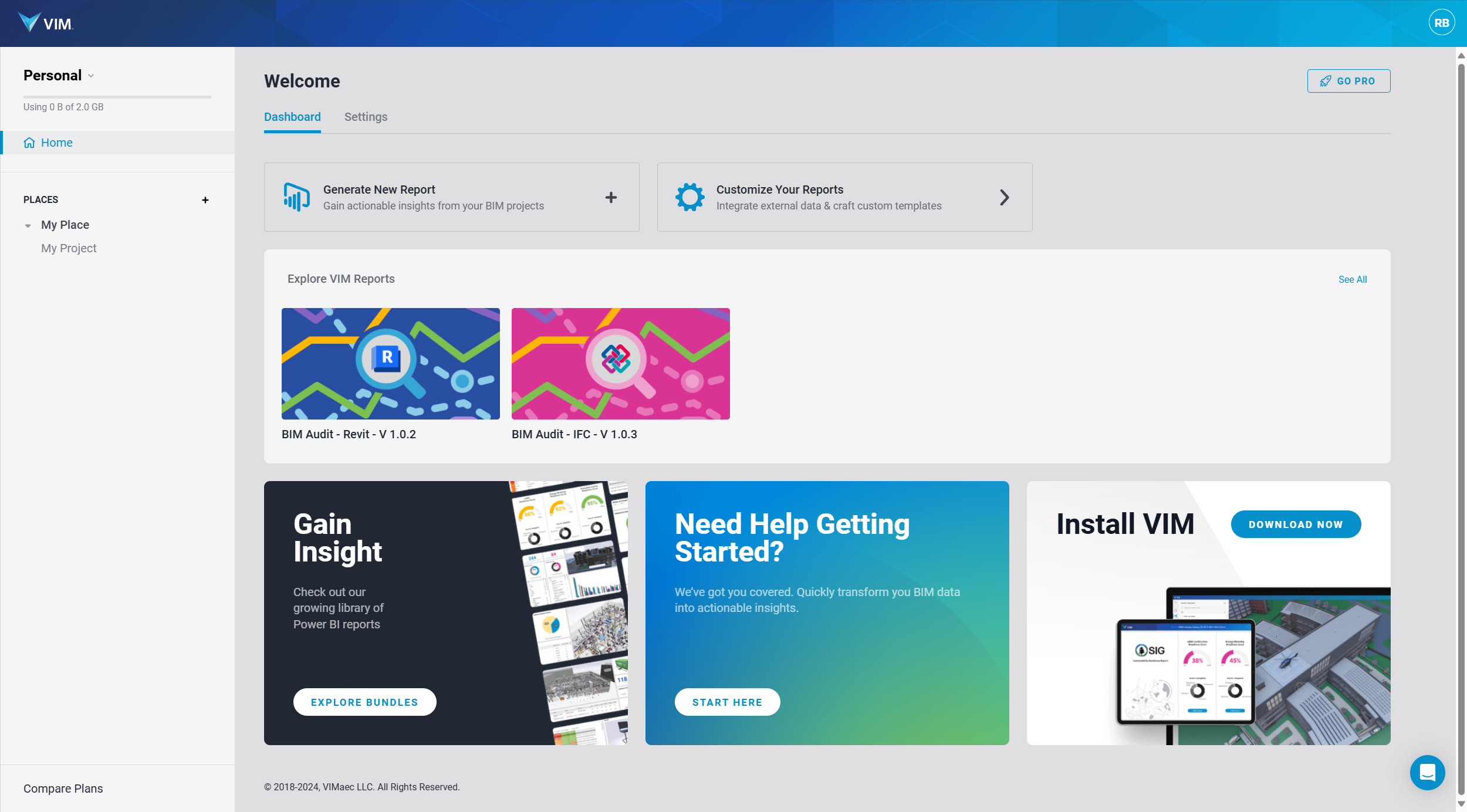Image resolution: width=1467 pixels, height=812 pixels.
Task: Click the BIM Audit Revit report thumbnail
Action: pos(390,363)
